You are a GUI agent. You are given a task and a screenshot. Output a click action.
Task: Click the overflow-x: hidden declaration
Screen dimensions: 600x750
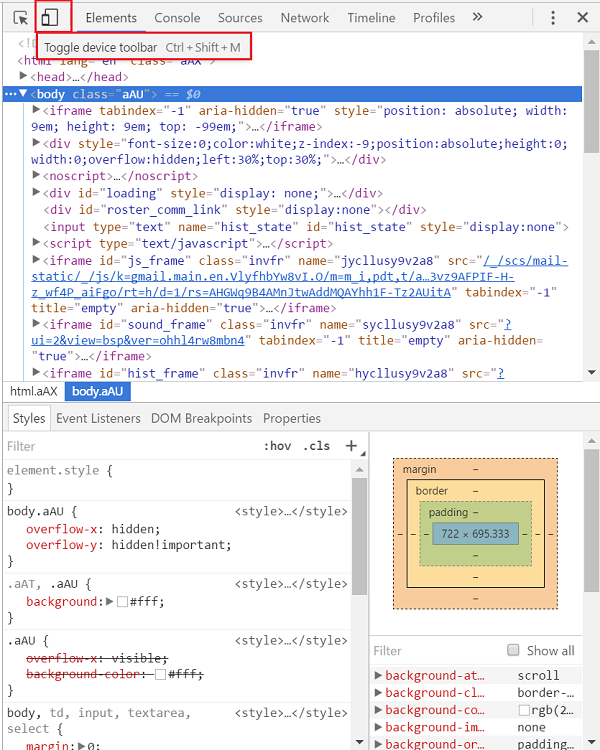point(93,529)
